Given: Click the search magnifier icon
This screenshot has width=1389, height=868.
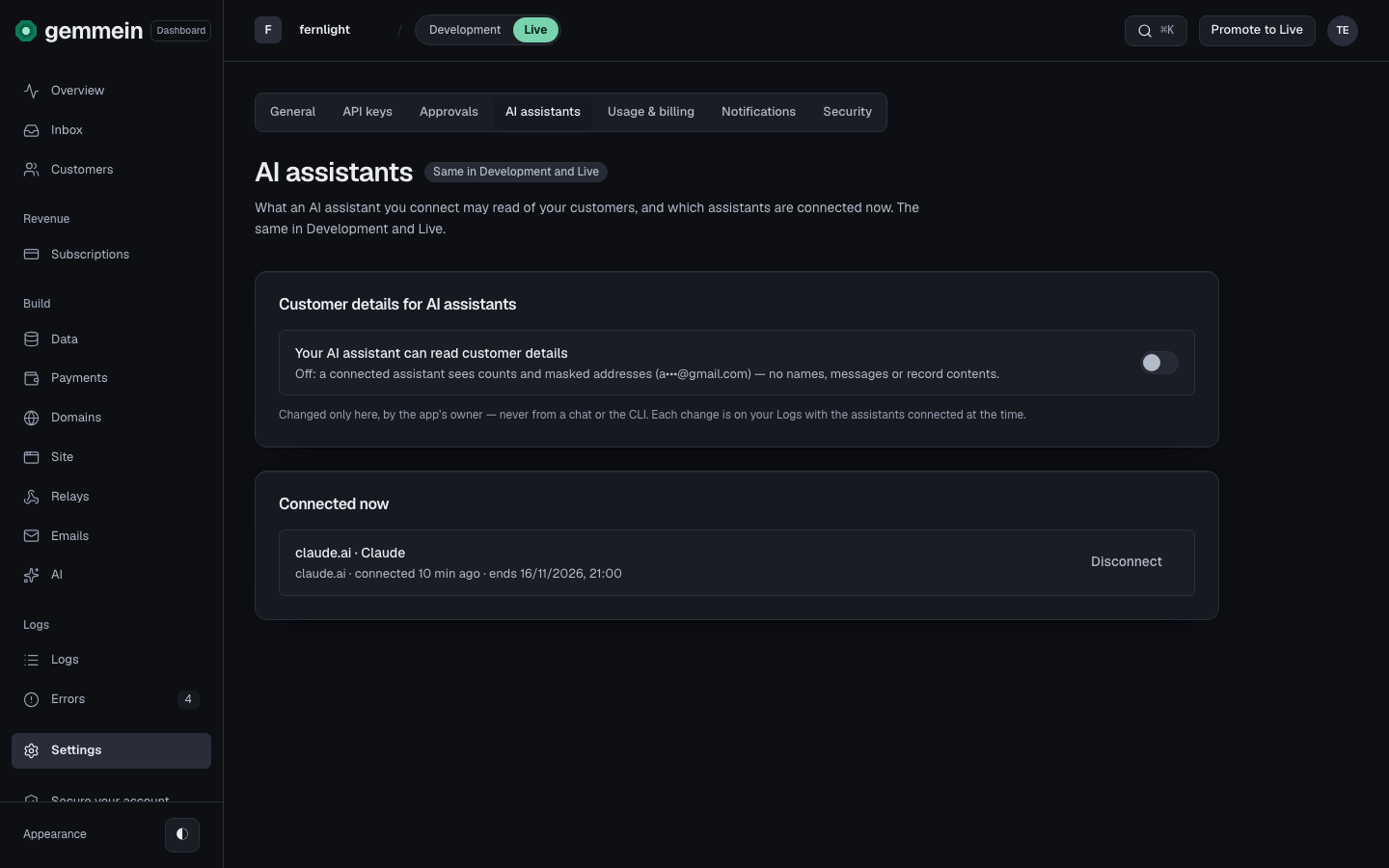Looking at the screenshot, I should [x=1145, y=31].
